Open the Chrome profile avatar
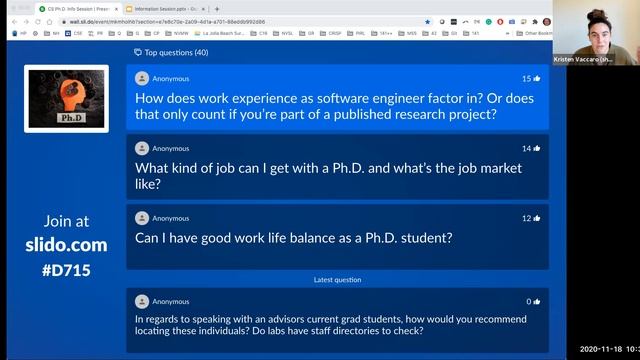This screenshot has width=640, height=360. click(x=547, y=22)
